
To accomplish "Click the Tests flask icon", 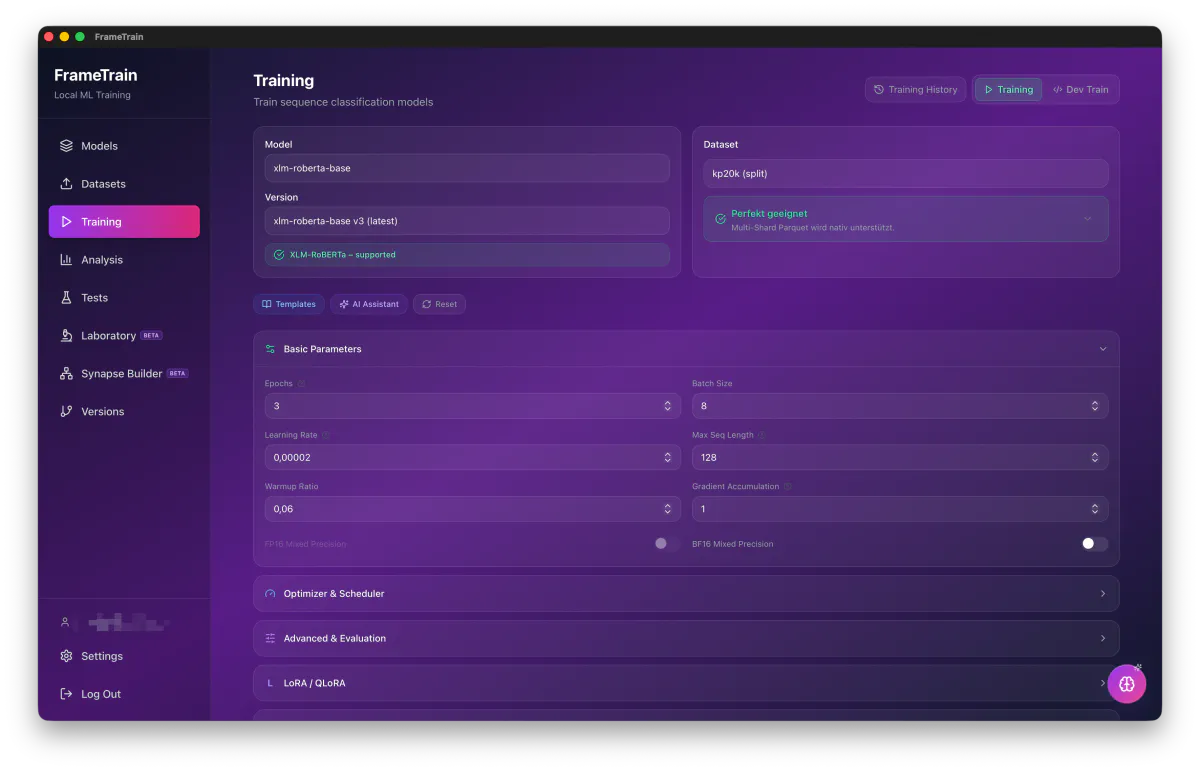I will pyautogui.click(x=66, y=297).
